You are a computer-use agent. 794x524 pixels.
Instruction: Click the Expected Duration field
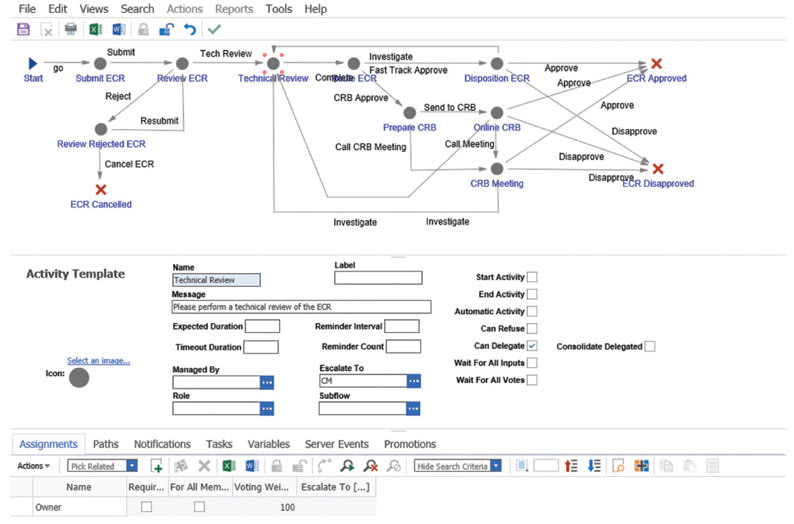[262, 327]
